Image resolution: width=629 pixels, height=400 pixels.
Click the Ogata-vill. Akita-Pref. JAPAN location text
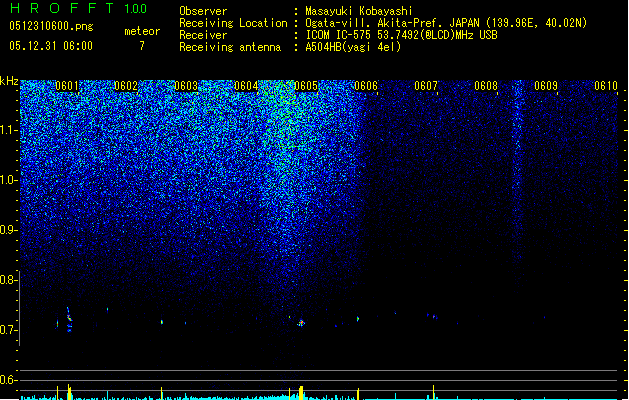(x=446, y=23)
